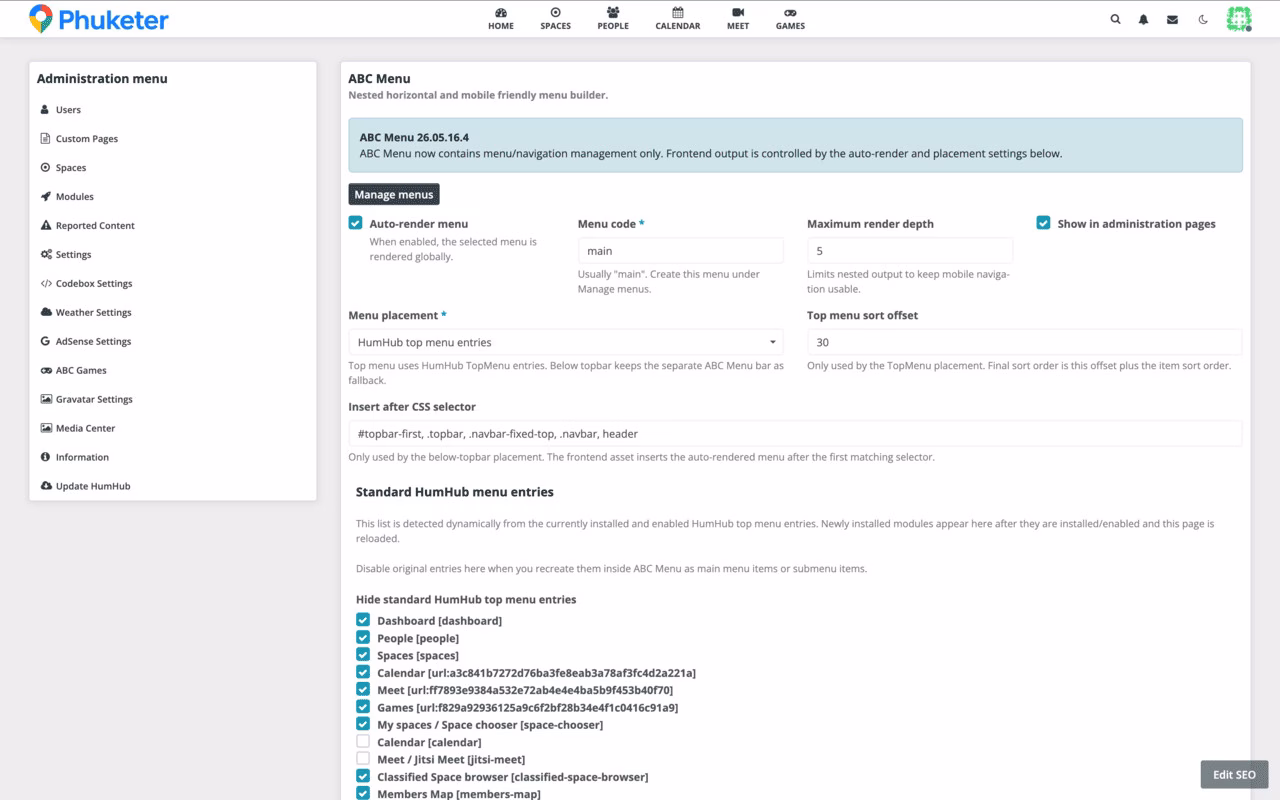1280x800 pixels.
Task: Open Codebox Settings link
Action: pos(94,284)
